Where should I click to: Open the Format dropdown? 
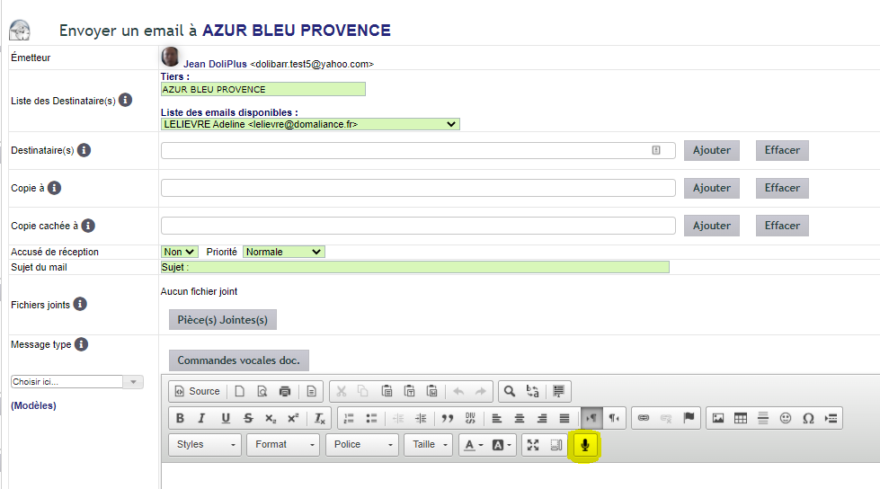283,445
